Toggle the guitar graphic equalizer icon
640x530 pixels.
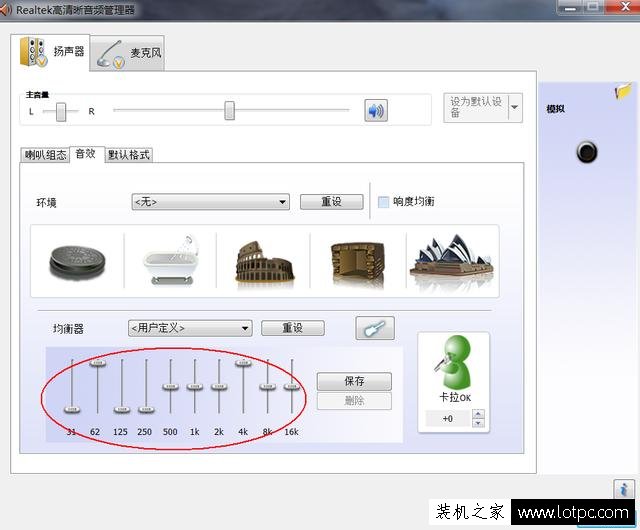(x=375, y=328)
